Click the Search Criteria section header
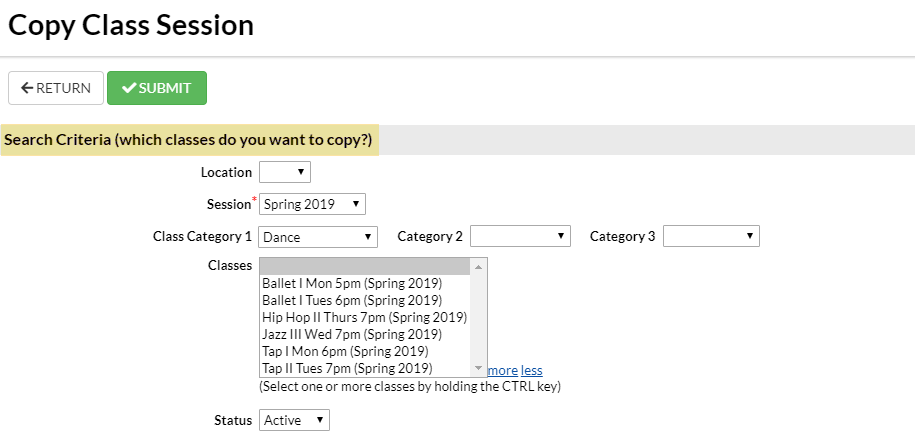Viewport: 915px width, 438px height. [188, 140]
